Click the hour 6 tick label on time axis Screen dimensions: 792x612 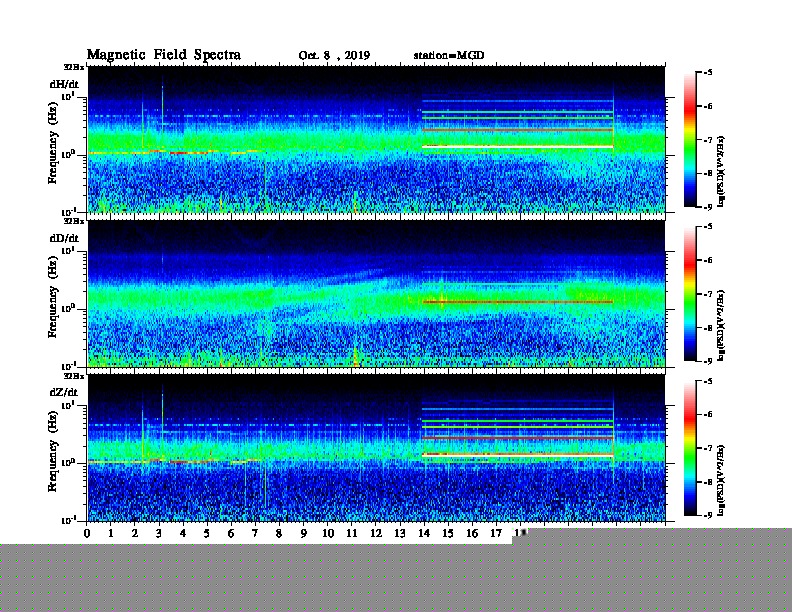pos(231,533)
